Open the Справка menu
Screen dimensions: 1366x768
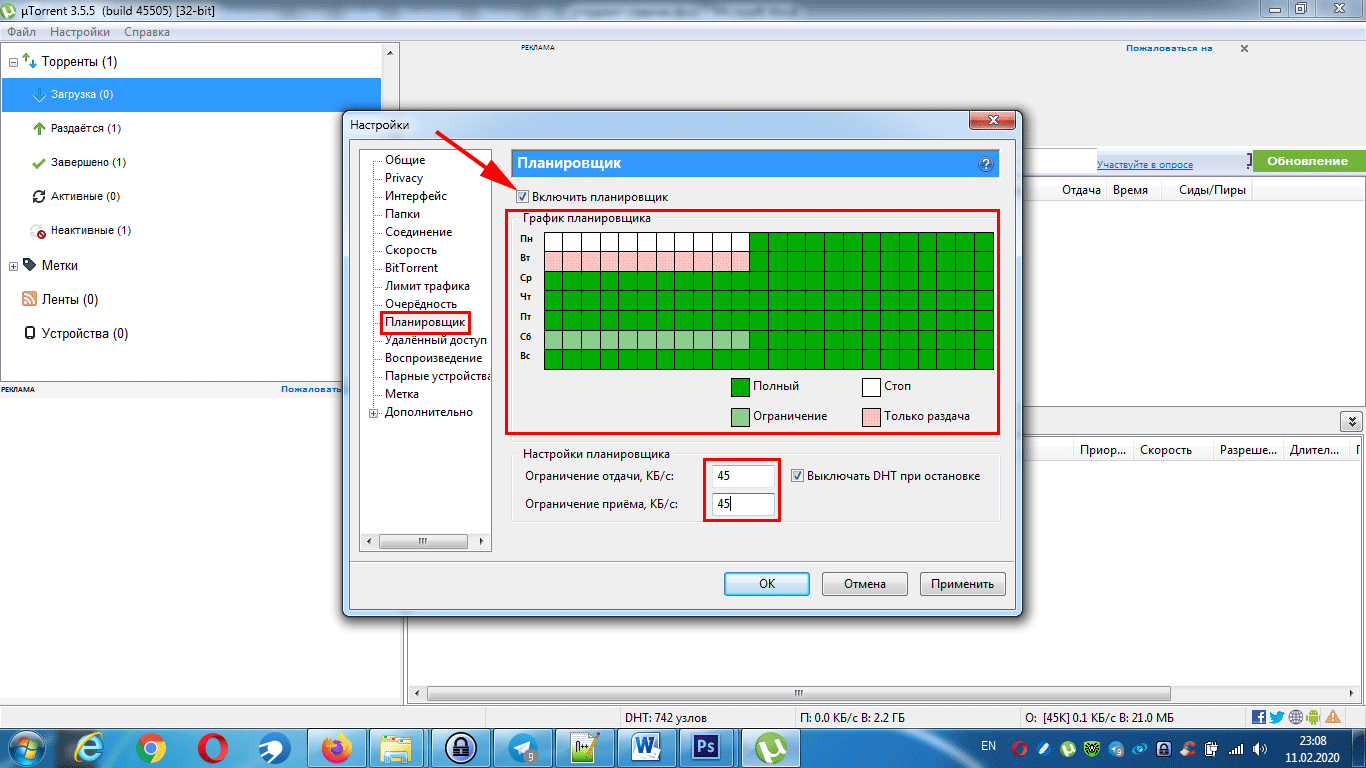(x=147, y=32)
